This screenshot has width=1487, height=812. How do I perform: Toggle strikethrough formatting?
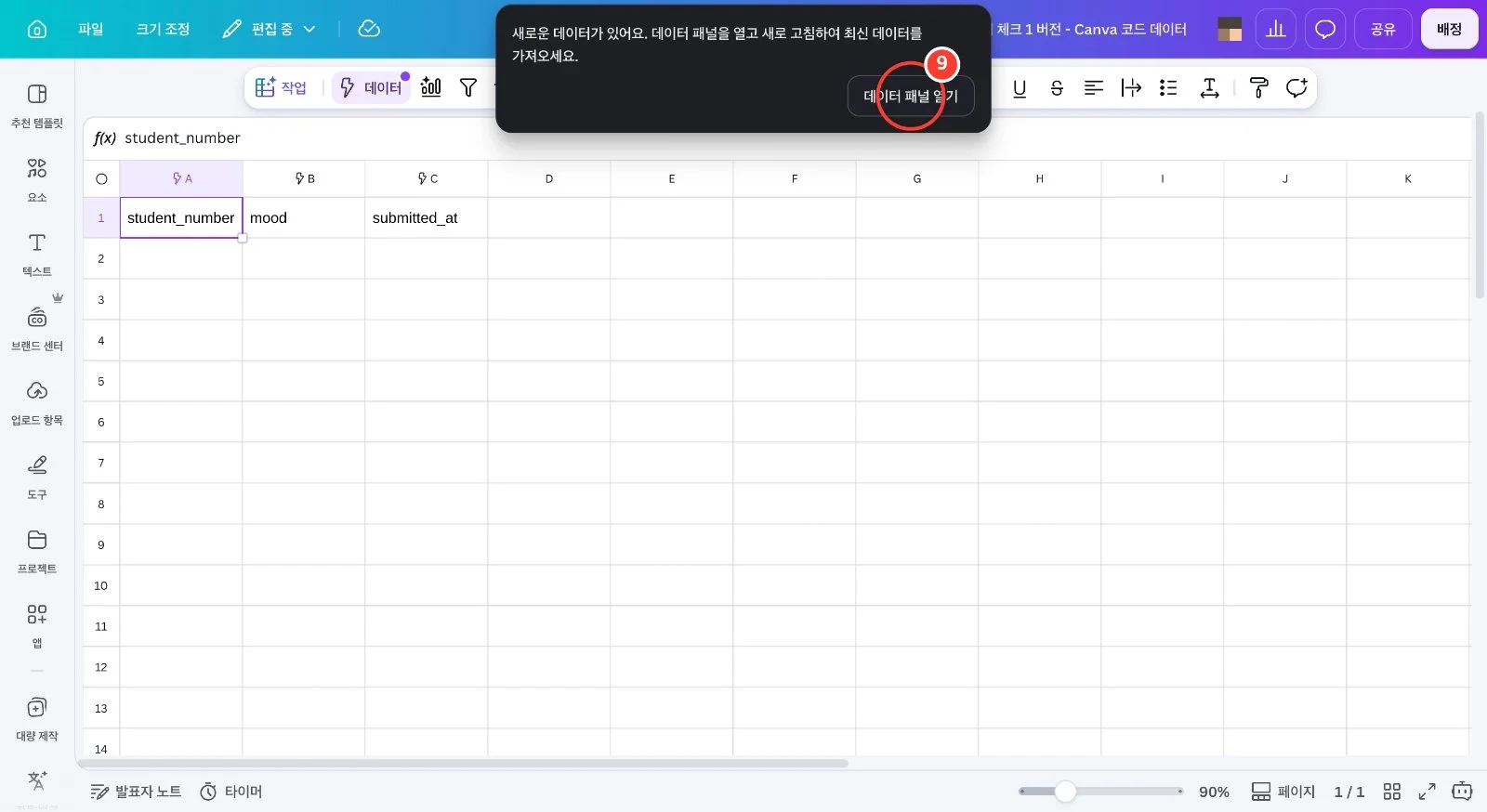coord(1057,87)
